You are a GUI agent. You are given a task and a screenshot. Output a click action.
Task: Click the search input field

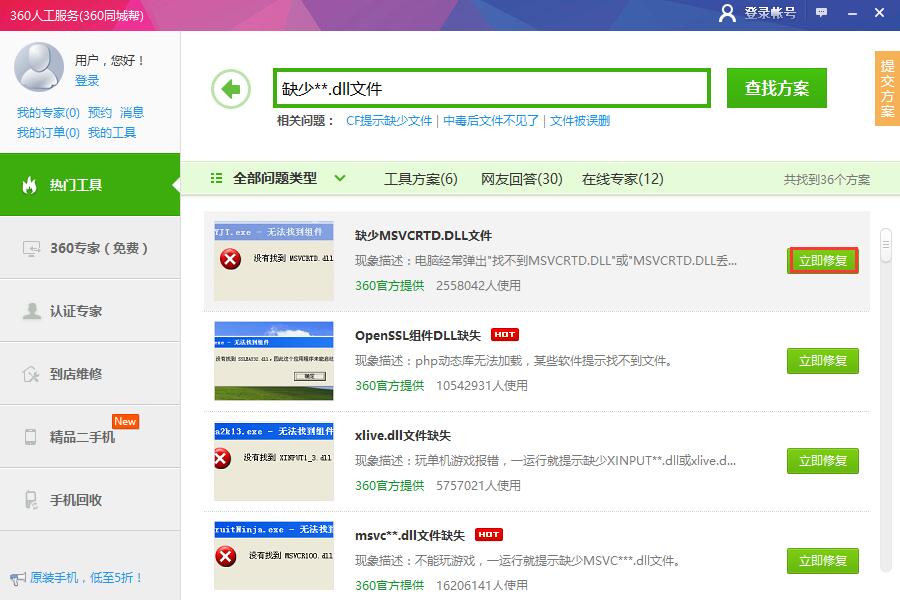[x=492, y=88]
